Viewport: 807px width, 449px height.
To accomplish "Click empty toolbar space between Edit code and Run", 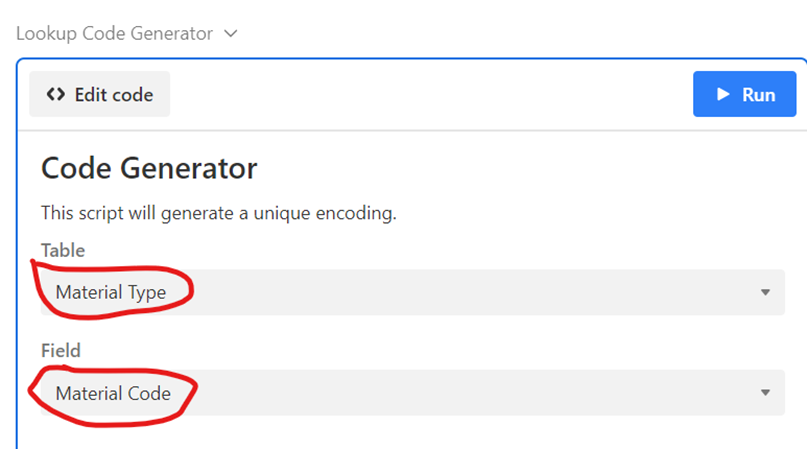I will pyautogui.click(x=430, y=95).
